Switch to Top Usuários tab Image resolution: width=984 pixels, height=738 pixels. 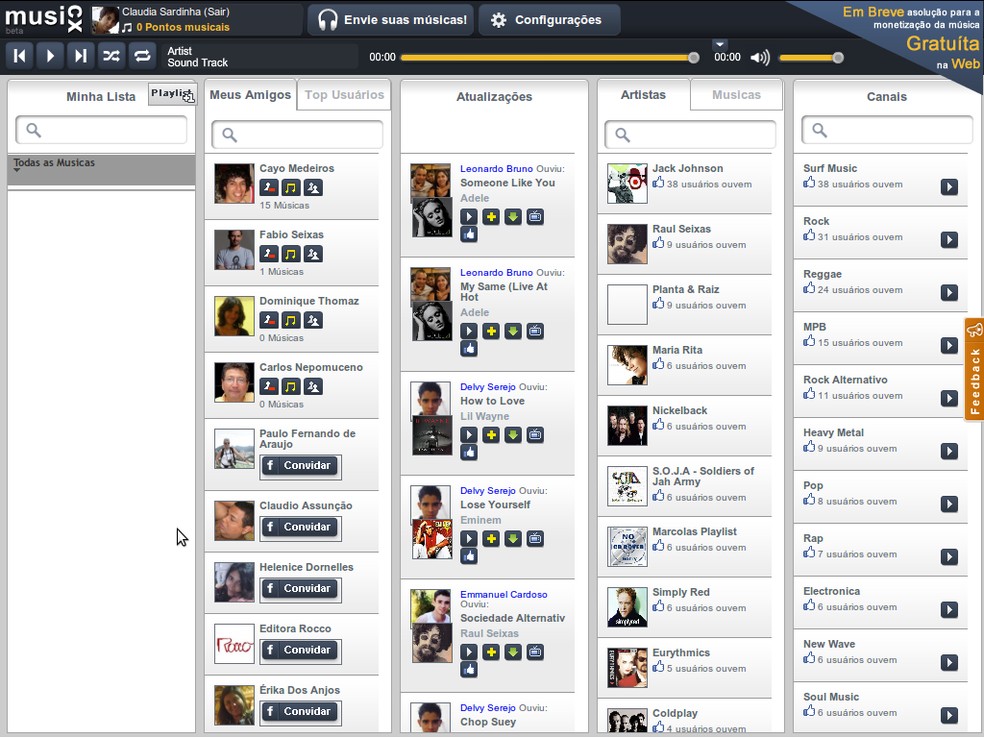[x=344, y=95]
